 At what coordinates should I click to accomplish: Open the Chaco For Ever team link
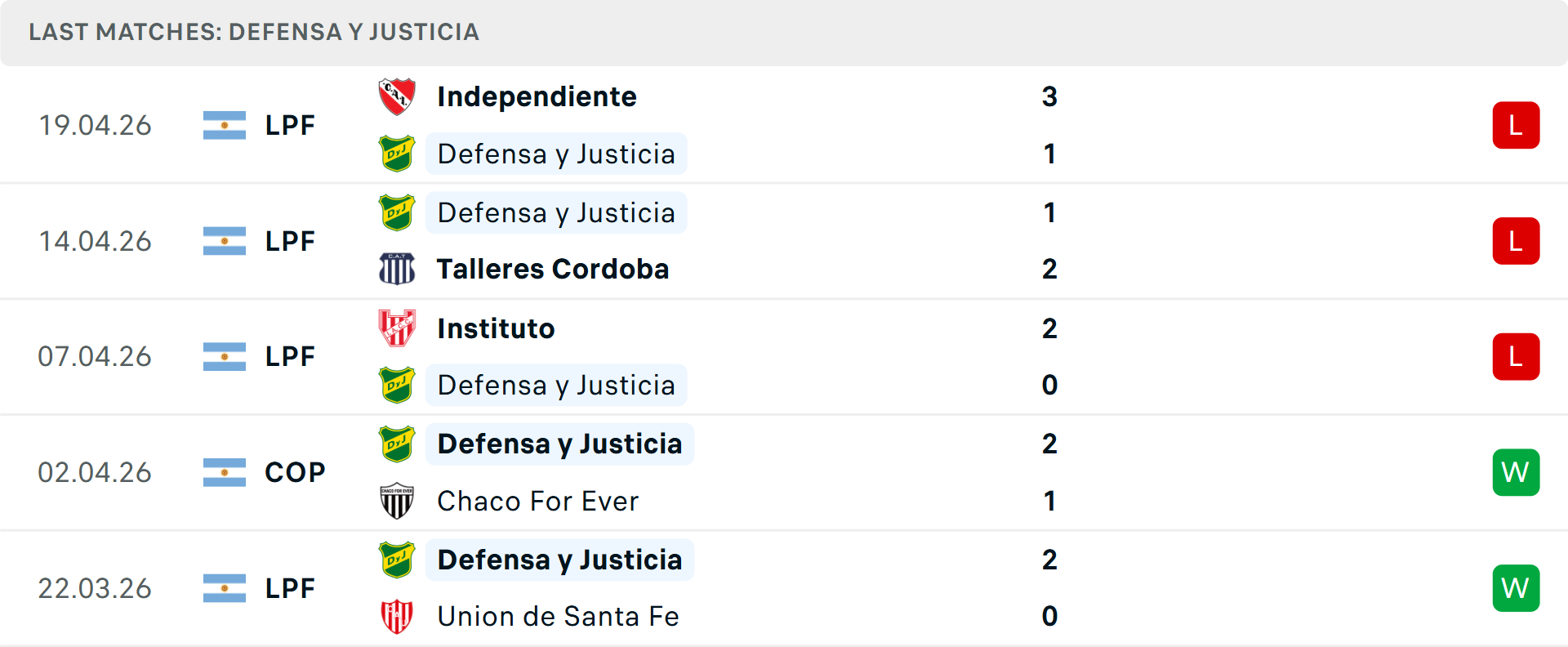click(537, 501)
